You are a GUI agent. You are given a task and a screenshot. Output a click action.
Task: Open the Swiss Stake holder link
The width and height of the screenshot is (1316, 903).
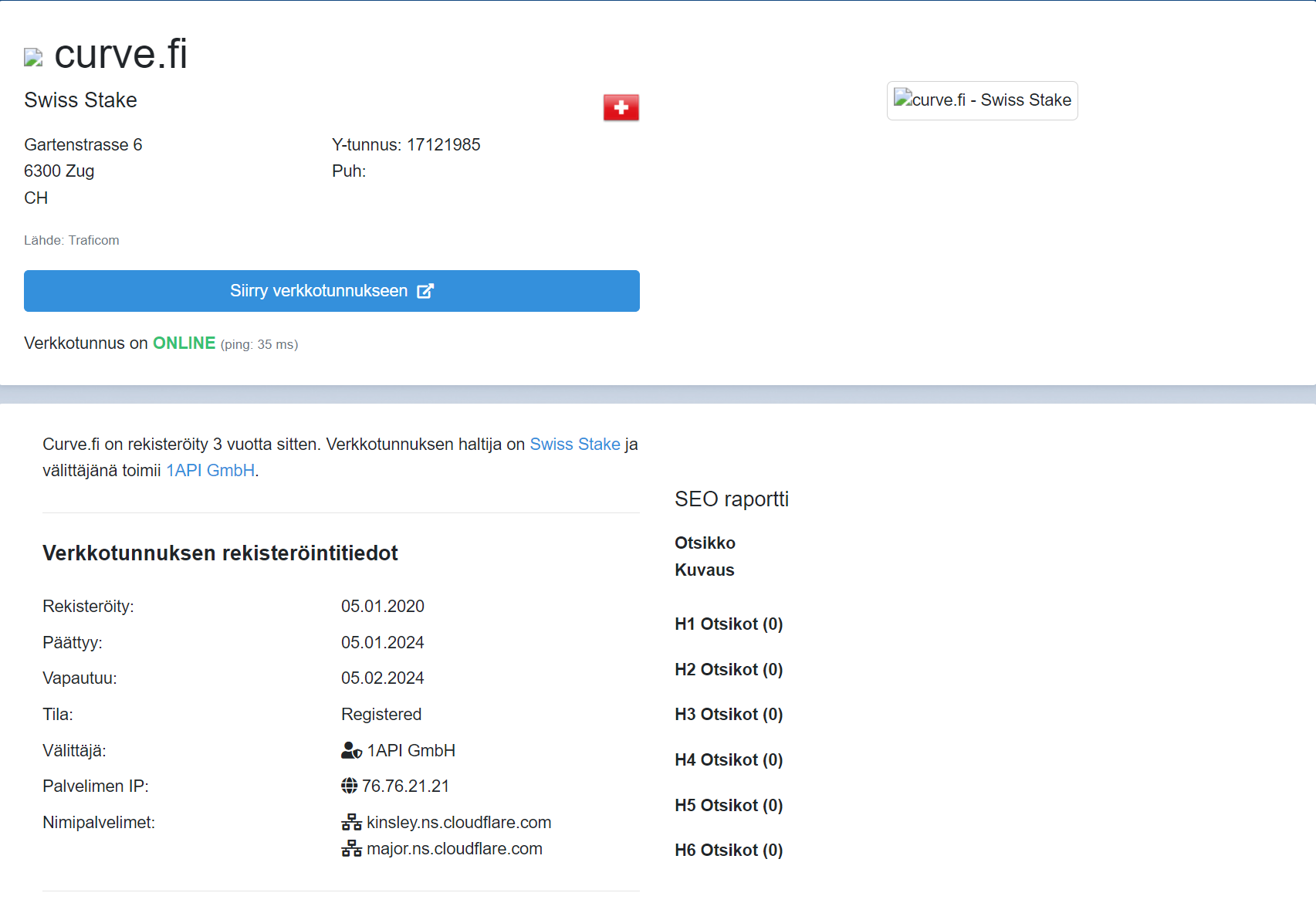(575, 444)
